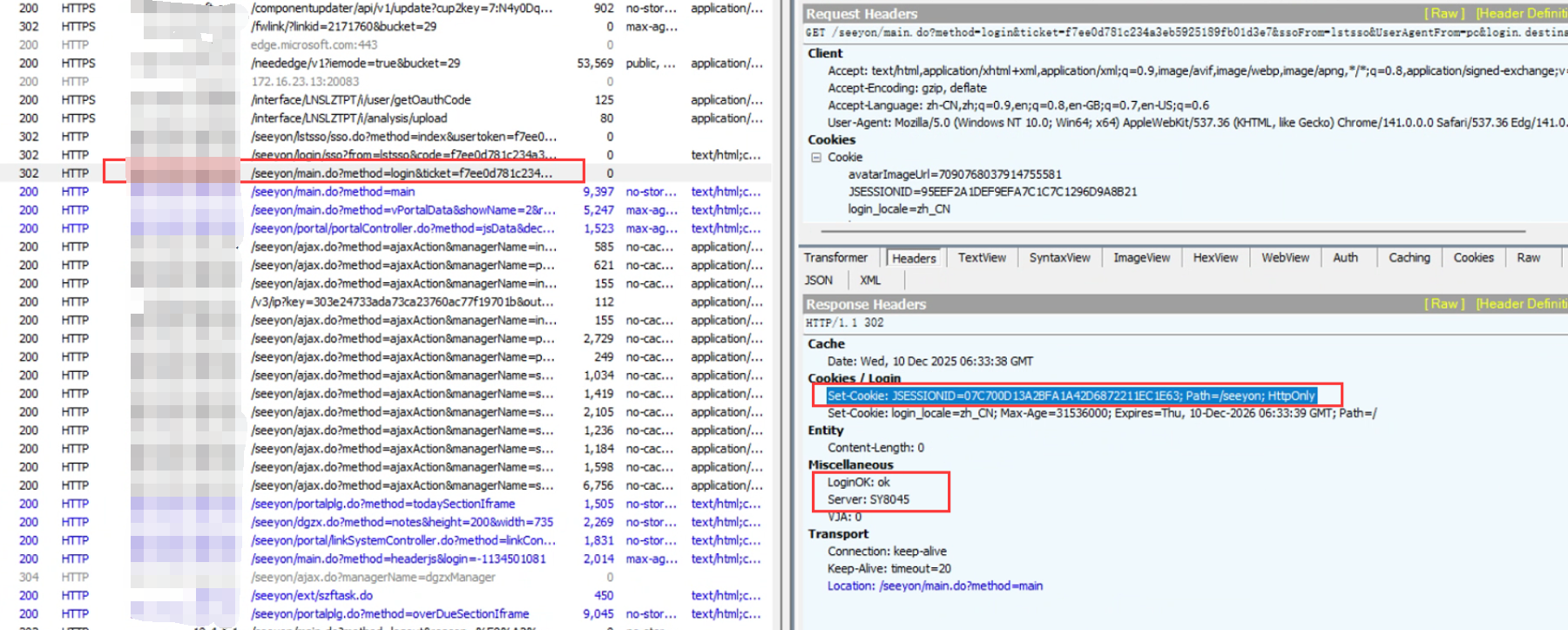Select the /interface/LNSLZTPT/i/user/getOauthCode session
This screenshot has width=1568, height=630.
[361, 100]
